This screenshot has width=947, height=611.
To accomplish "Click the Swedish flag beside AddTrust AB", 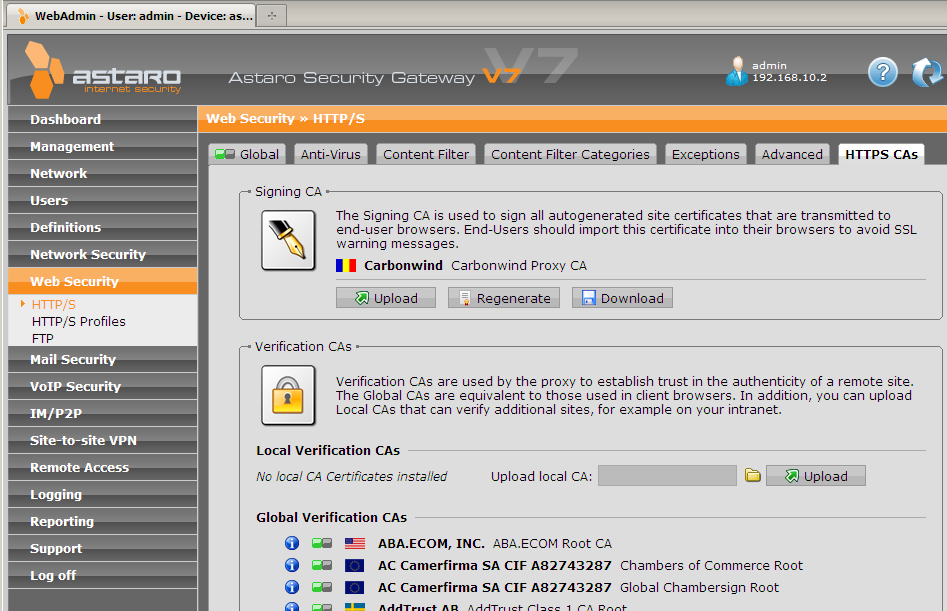I will click(x=355, y=607).
